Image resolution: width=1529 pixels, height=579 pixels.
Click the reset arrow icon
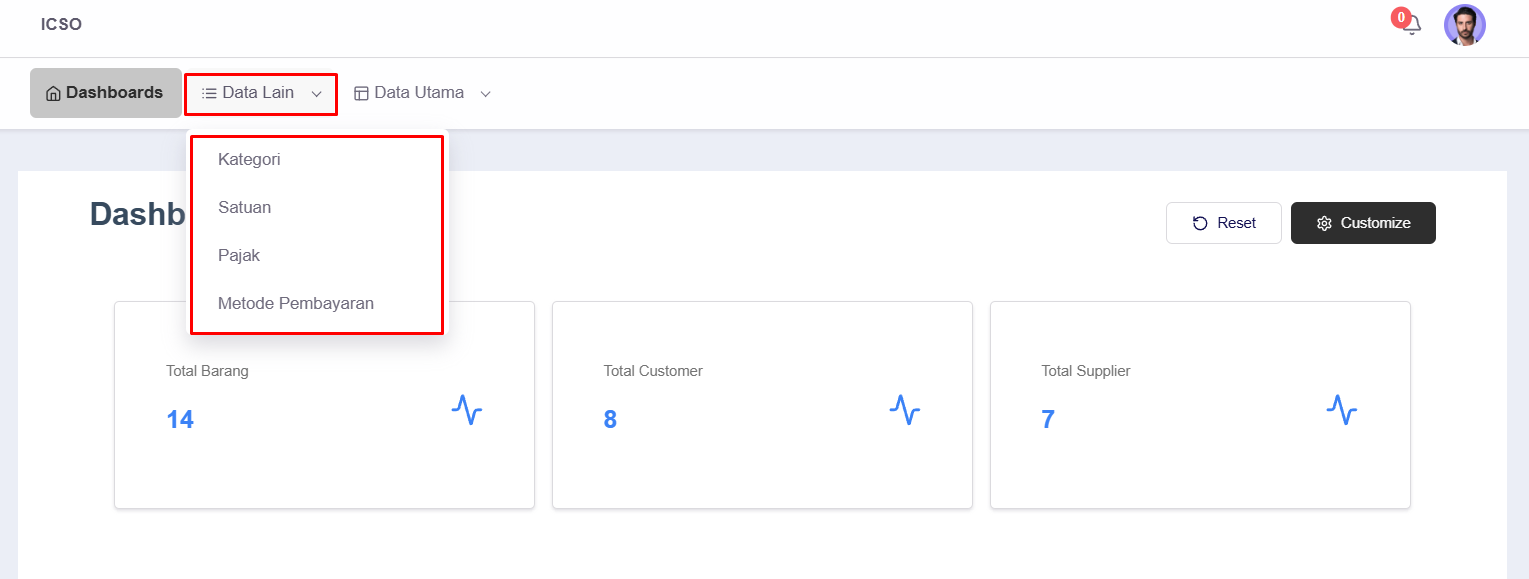tap(1200, 223)
